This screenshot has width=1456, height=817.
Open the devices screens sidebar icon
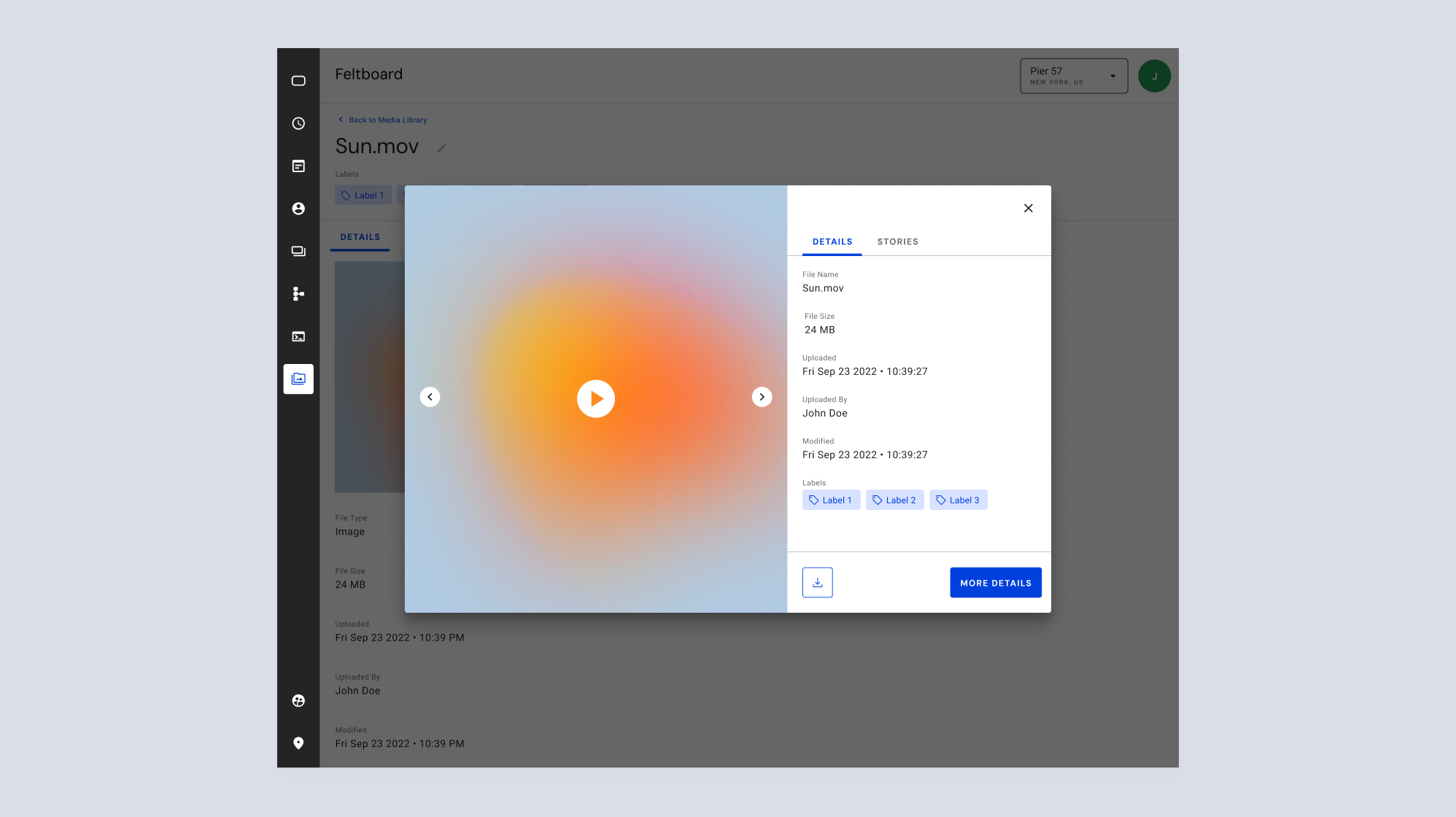[298, 251]
